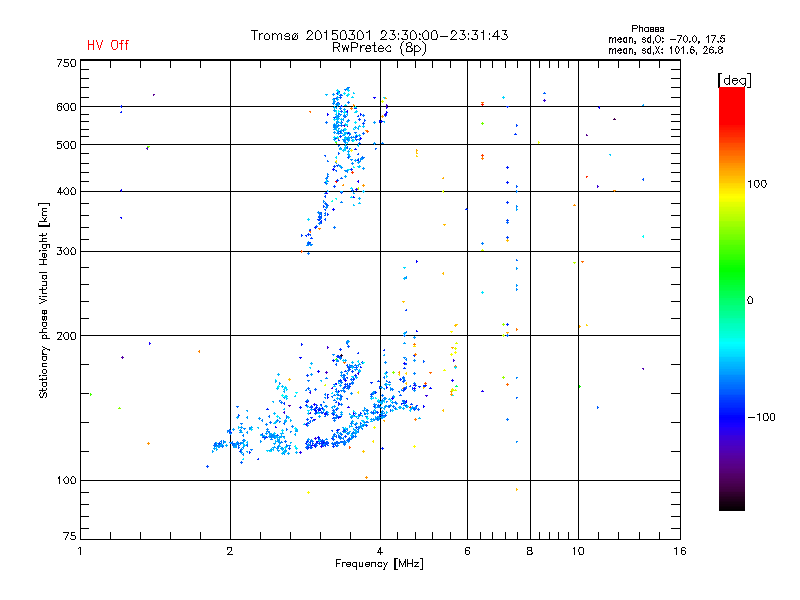Viewport: 800px width, 600px height.
Task: Click the y-axis tick '75'
Action: 70,536
